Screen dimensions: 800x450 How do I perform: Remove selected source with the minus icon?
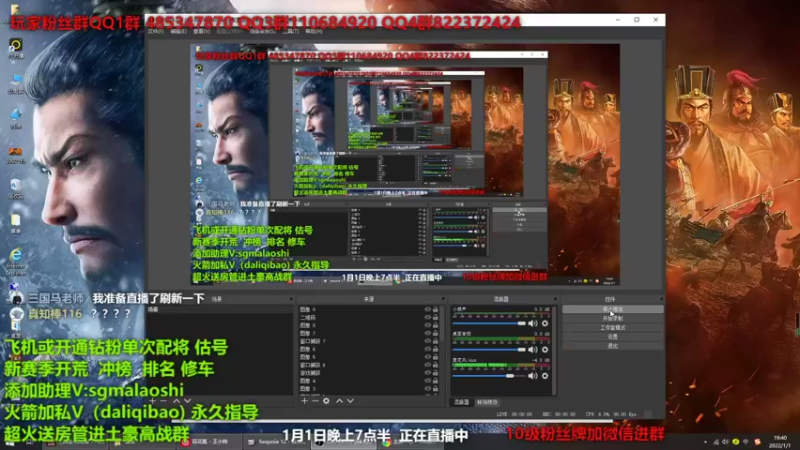tap(315, 401)
